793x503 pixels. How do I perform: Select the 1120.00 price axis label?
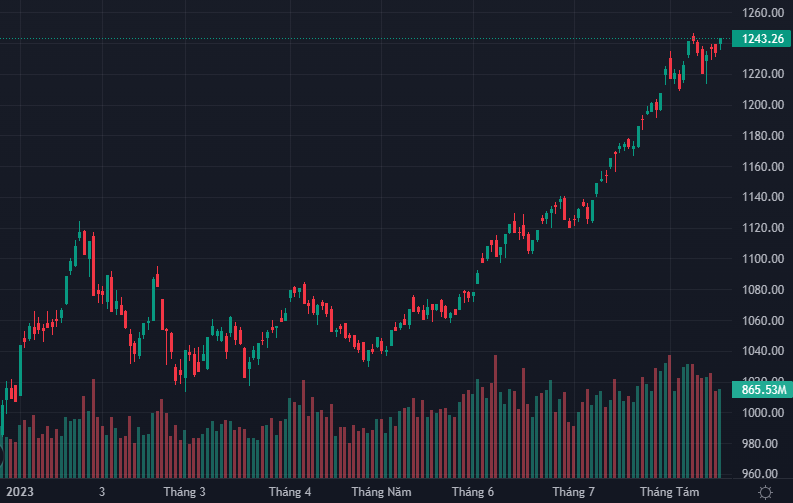(x=763, y=227)
